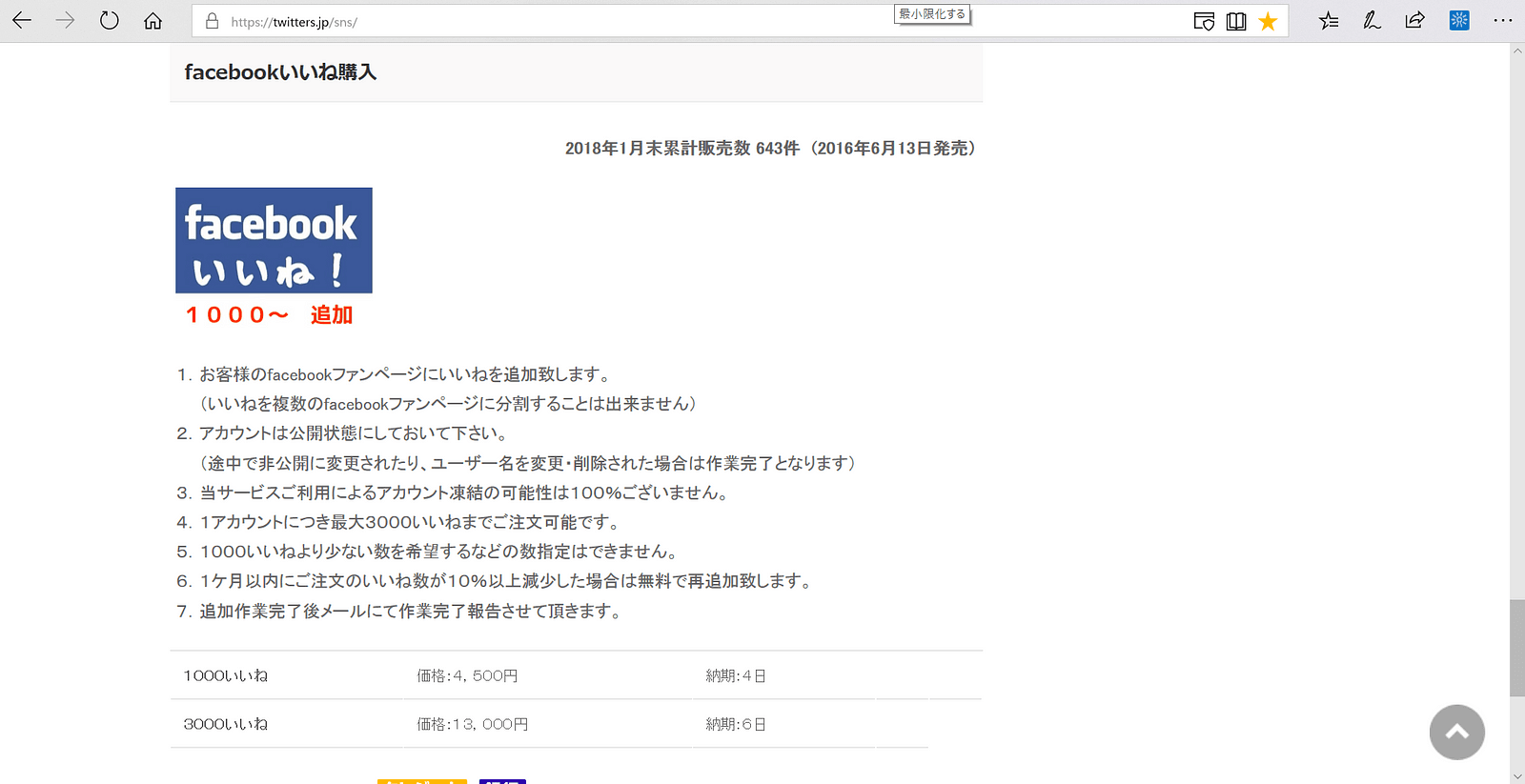1525x784 pixels.
Task: Click the facebookいいね購入 heading
Action: (x=280, y=72)
